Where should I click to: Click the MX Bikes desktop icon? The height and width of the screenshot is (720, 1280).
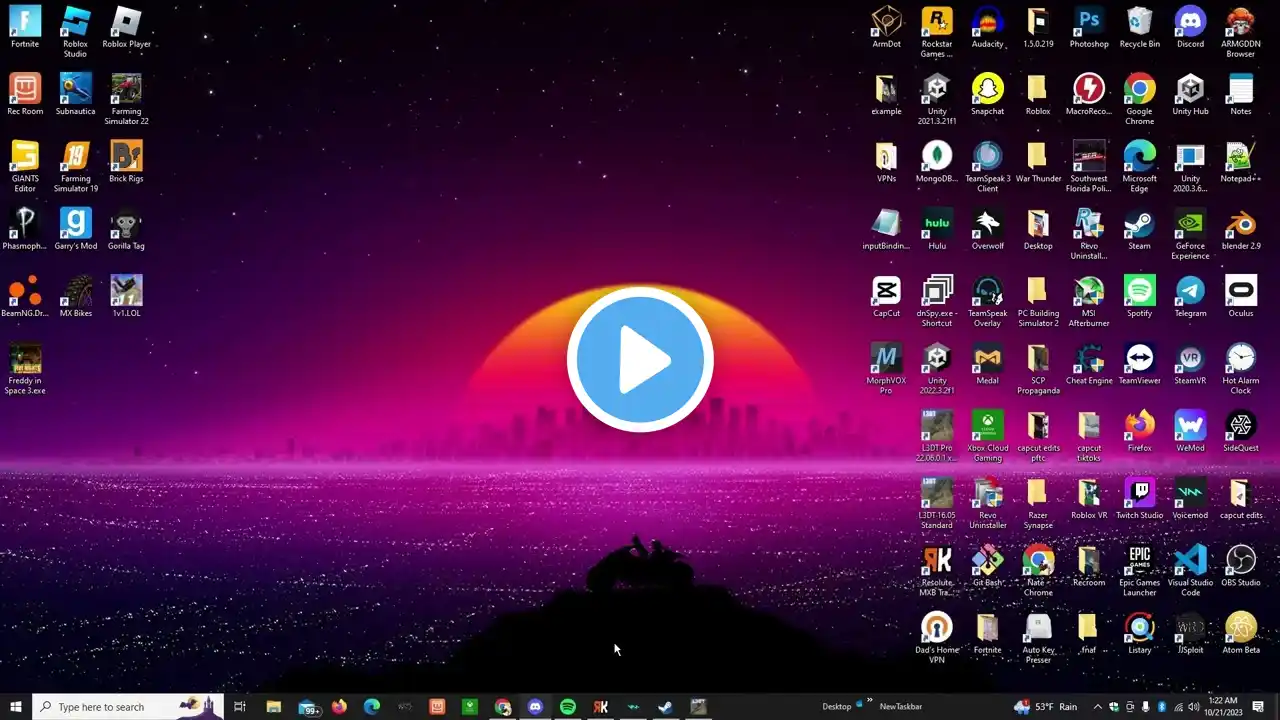[75, 295]
